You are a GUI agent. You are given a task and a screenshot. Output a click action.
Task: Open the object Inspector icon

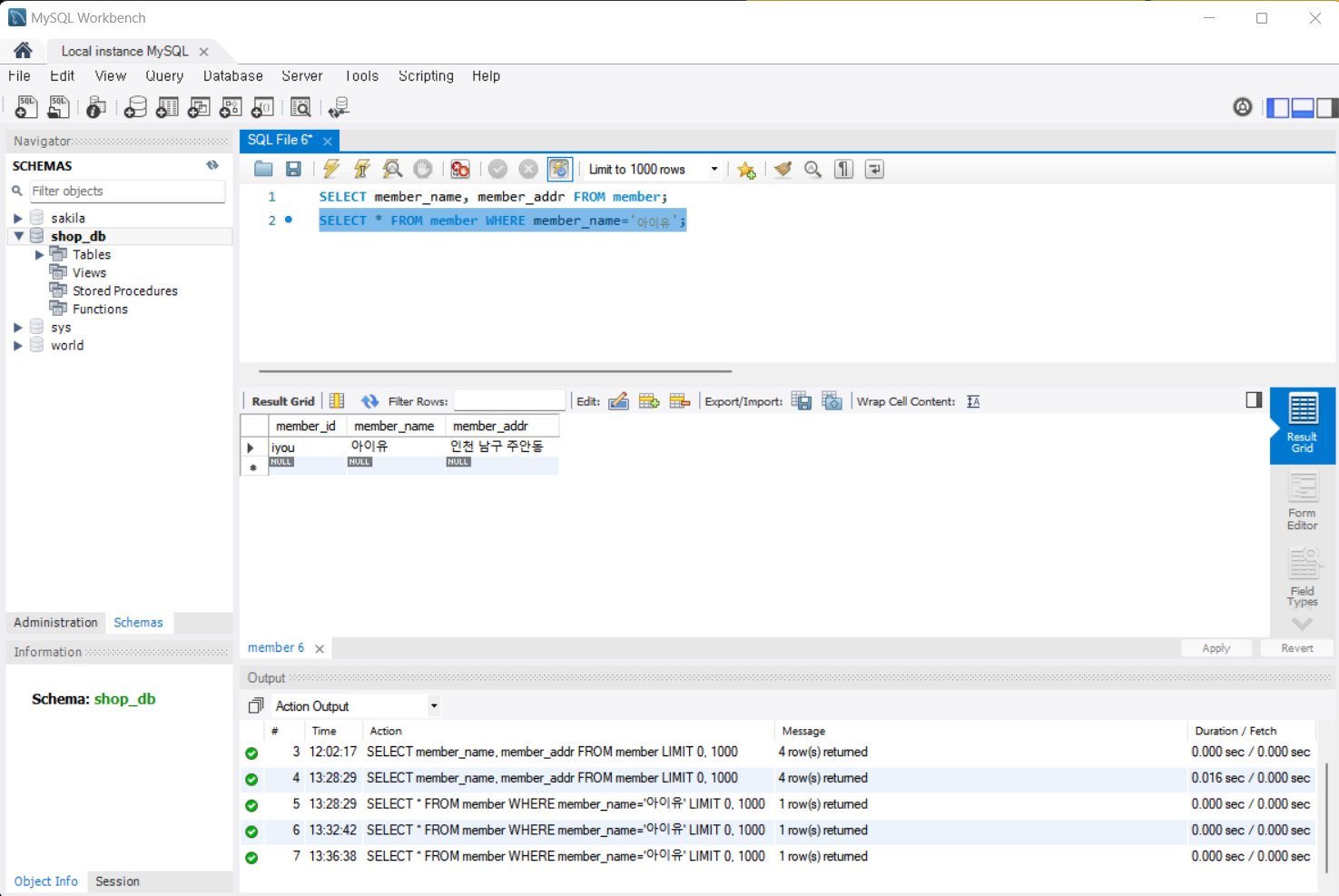tap(96, 107)
